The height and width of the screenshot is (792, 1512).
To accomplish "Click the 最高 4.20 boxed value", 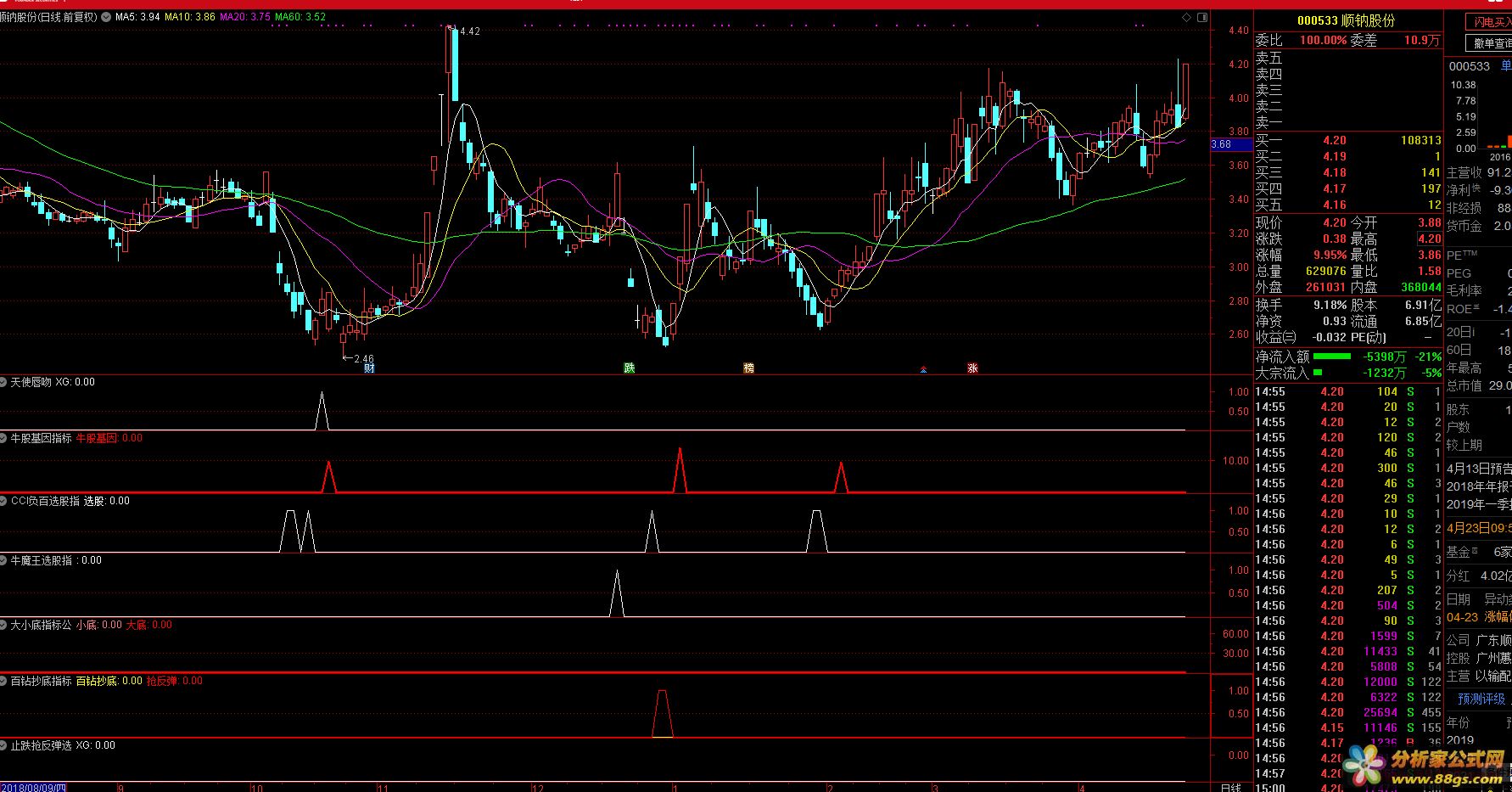I will coord(1429,239).
